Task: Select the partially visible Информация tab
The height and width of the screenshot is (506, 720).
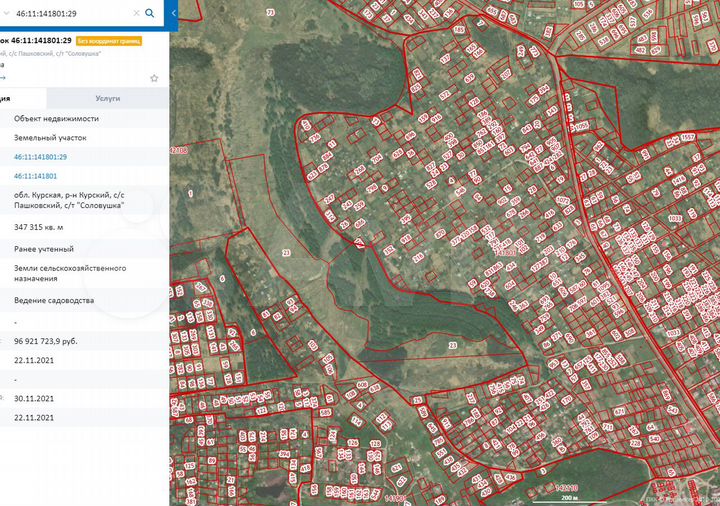Action: [x=23, y=98]
